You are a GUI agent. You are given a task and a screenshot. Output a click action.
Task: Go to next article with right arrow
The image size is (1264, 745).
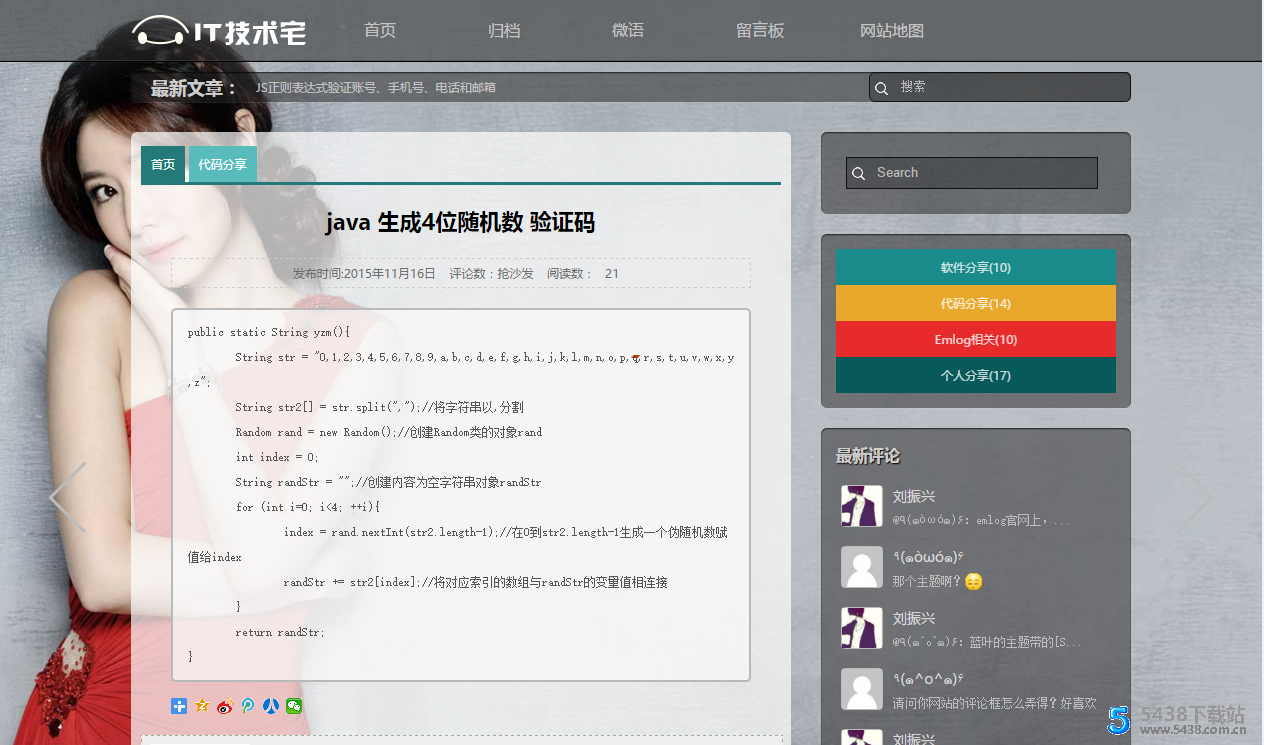point(1195,497)
